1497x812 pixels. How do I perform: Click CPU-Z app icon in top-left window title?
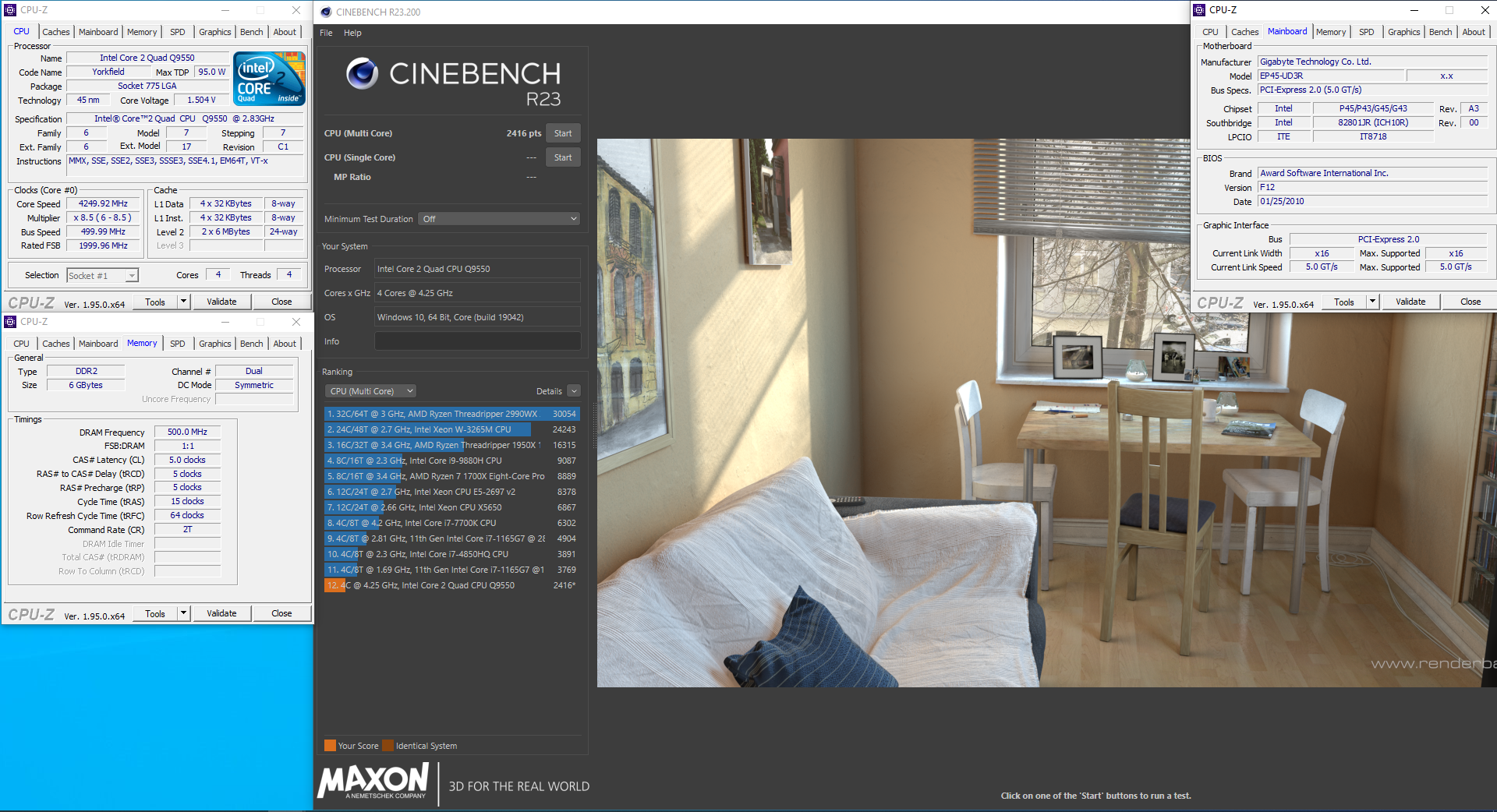tap(10, 10)
